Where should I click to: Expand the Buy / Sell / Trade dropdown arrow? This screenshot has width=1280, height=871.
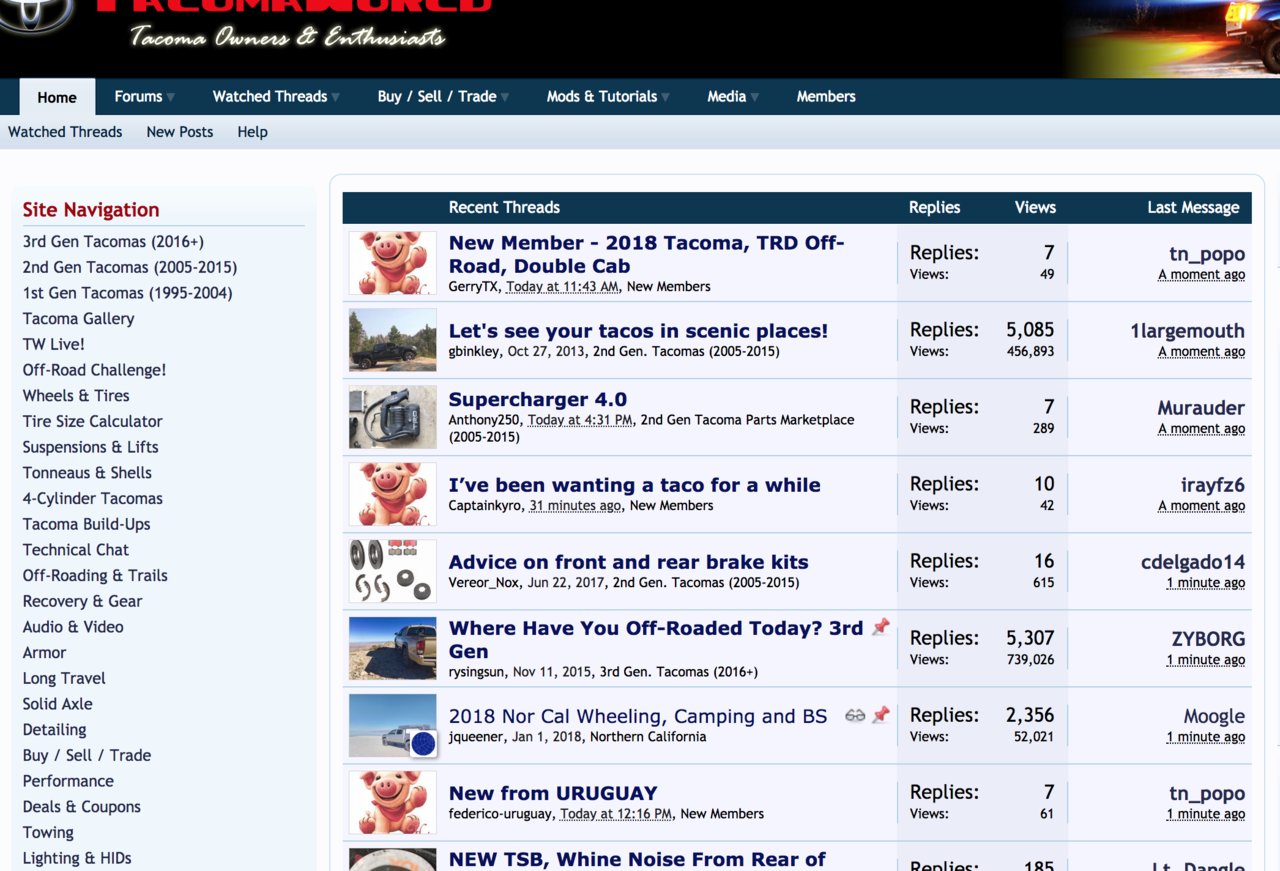pyautogui.click(x=505, y=97)
